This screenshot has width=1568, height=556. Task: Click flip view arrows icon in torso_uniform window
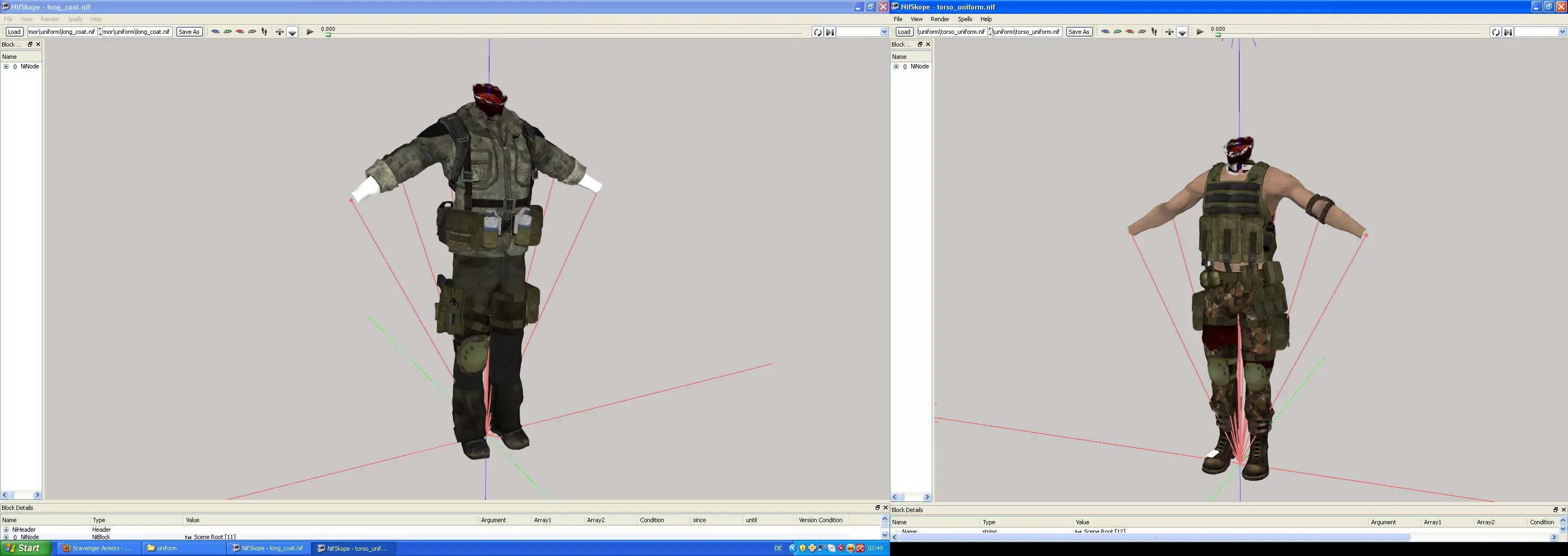(1169, 32)
